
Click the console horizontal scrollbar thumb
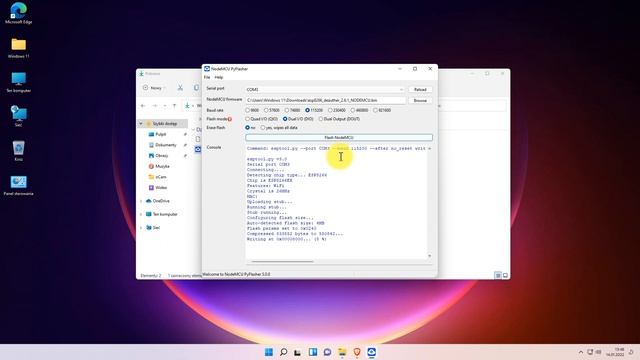click(282, 262)
